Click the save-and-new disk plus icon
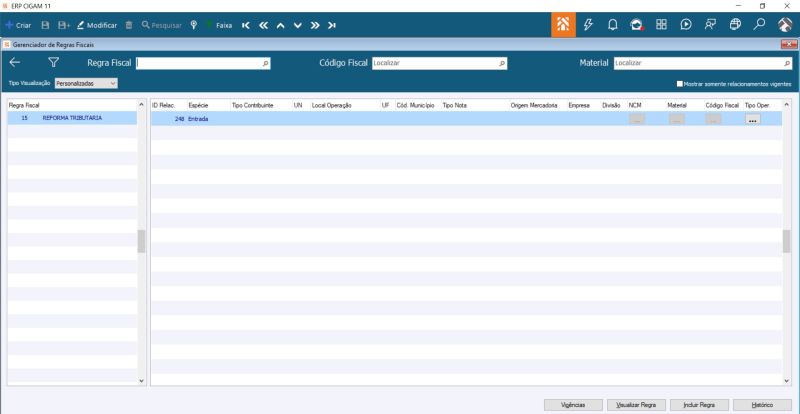This screenshot has width=800, height=414. tap(64, 25)
